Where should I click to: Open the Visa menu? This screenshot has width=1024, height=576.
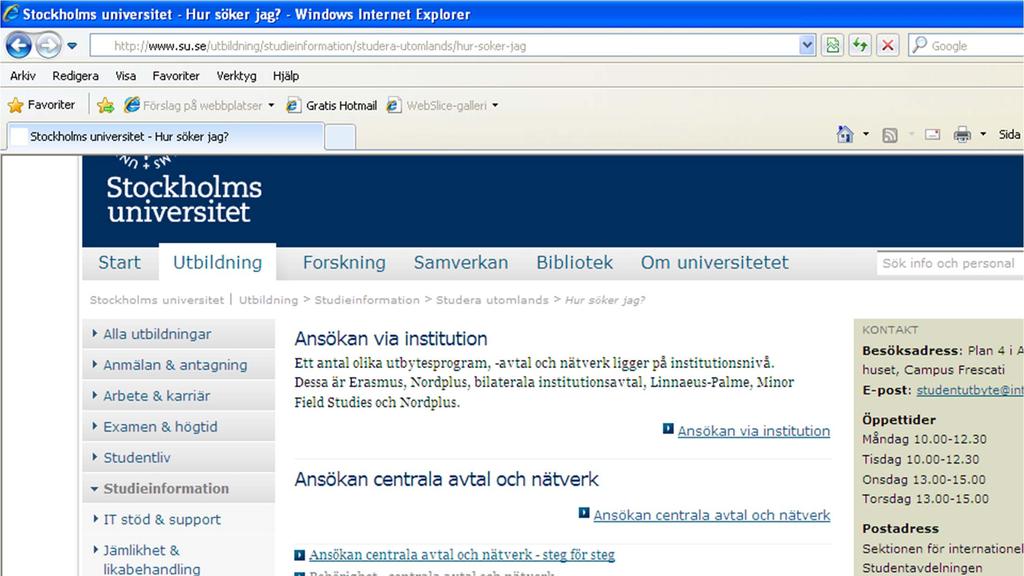point(125,76)
